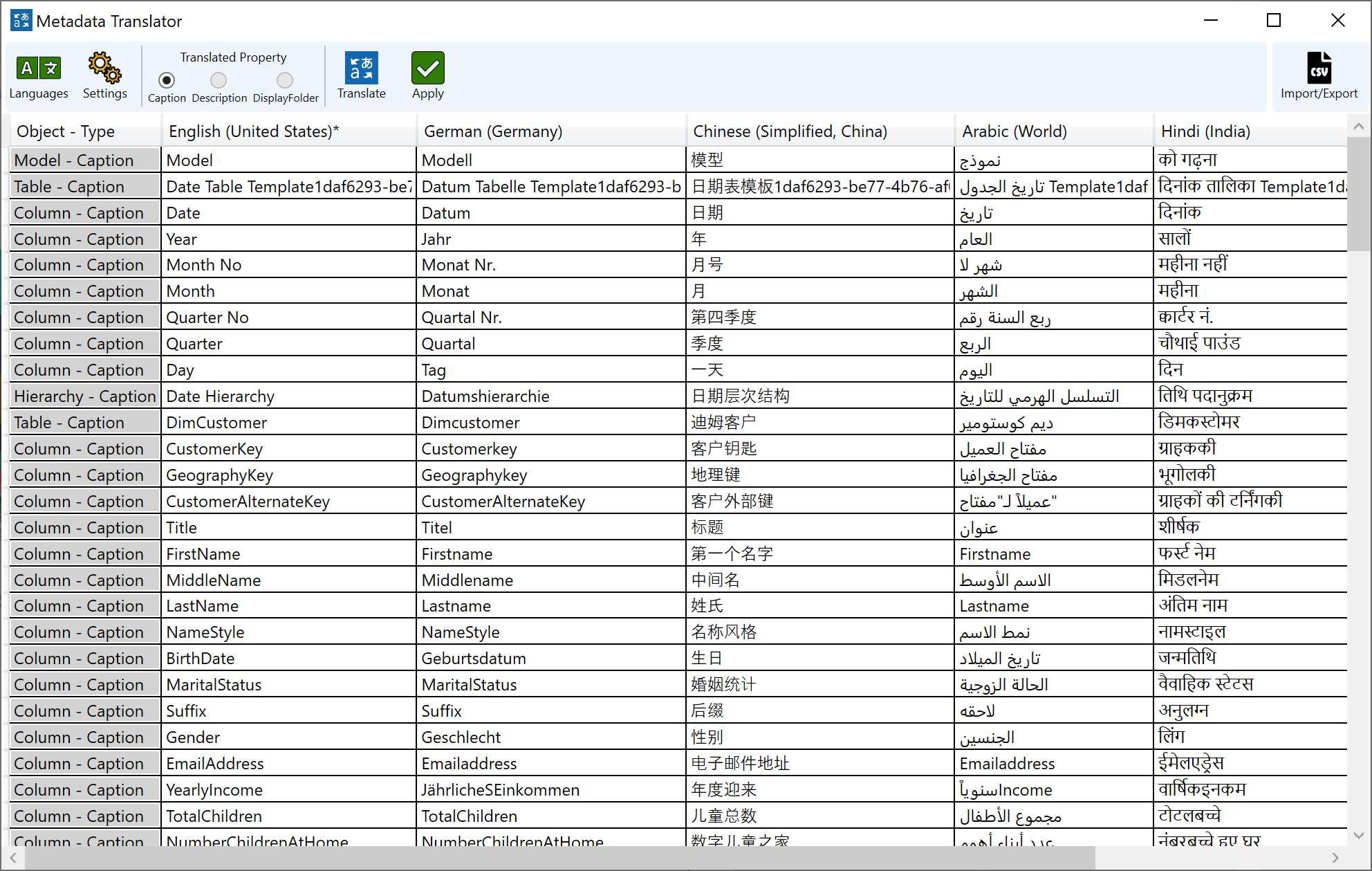Click the German cell 'Customerkey'

pyautogui.click(x=551, y=448)
